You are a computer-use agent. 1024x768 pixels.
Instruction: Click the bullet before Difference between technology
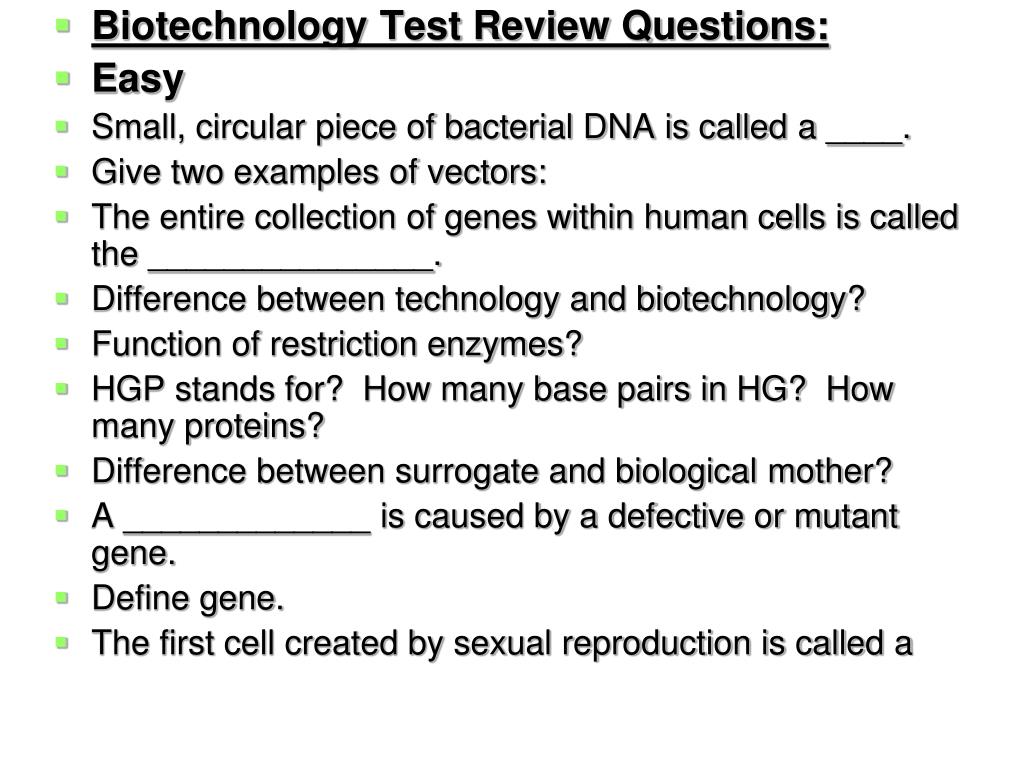point(63,299)
